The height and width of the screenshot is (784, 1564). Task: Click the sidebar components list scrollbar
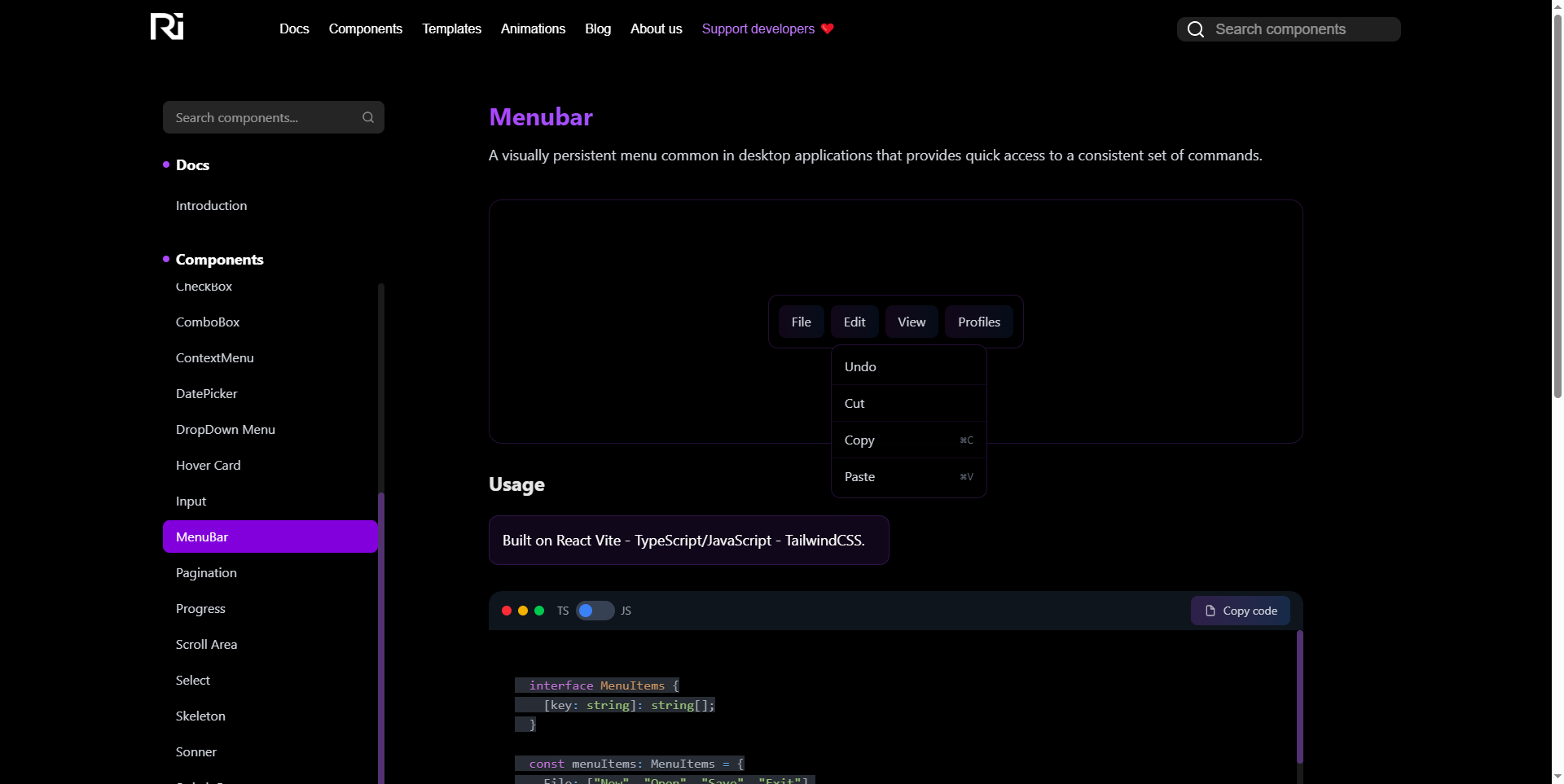point(381,638)
